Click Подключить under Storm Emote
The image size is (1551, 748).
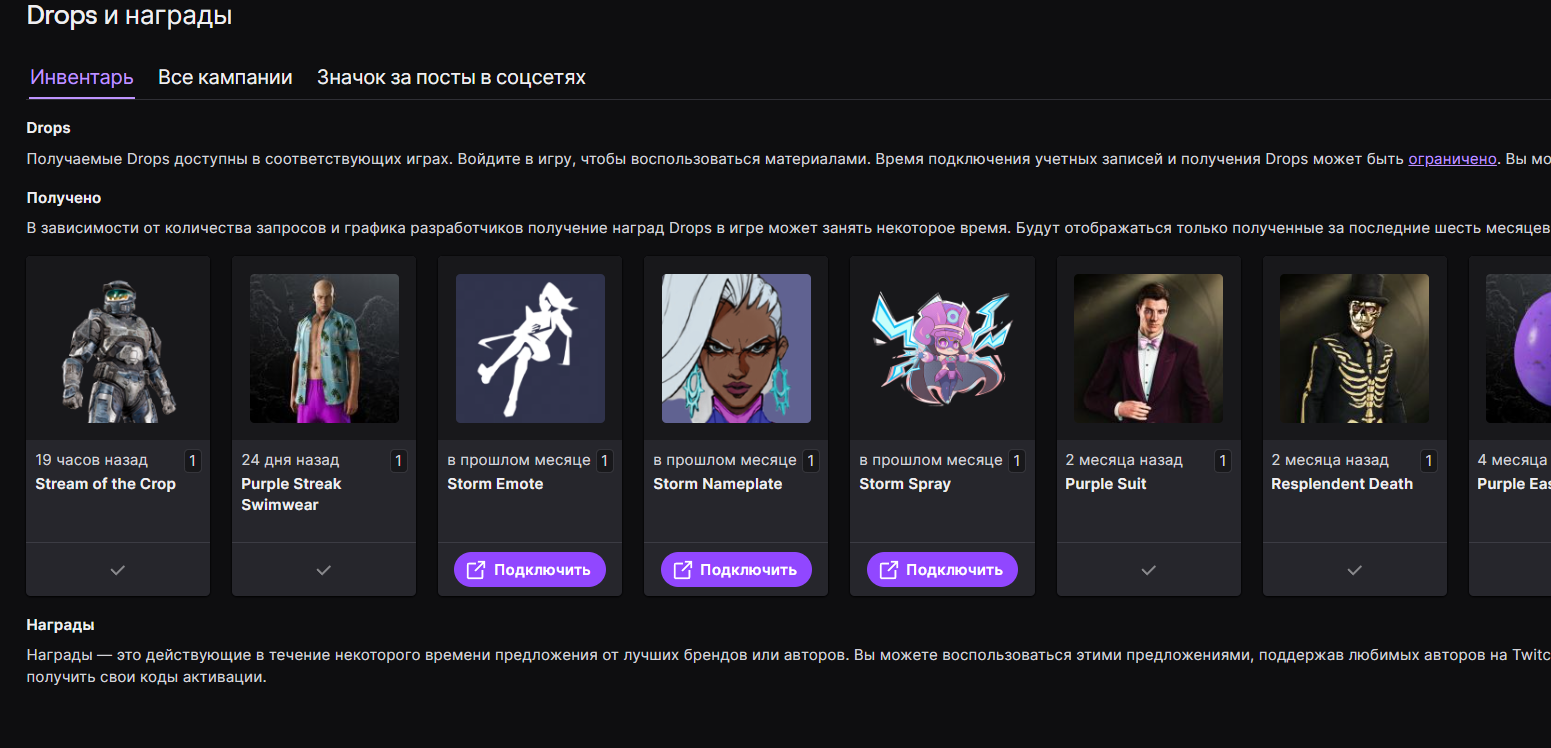(530, 570)
